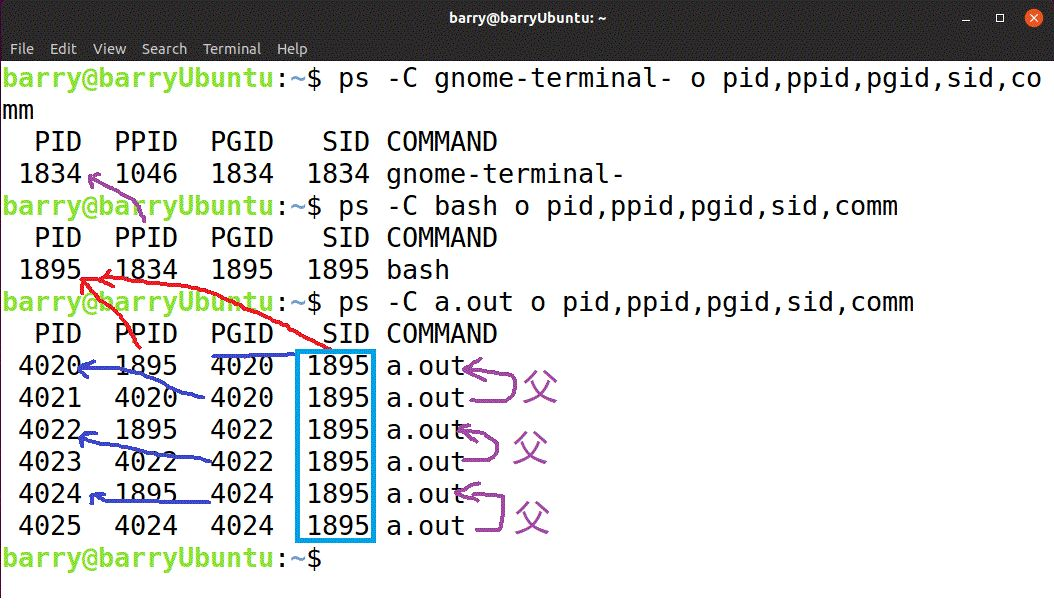The width and height of the screenshot is (1054, 614).
Task: Open the Search menu
Action: 164,49
